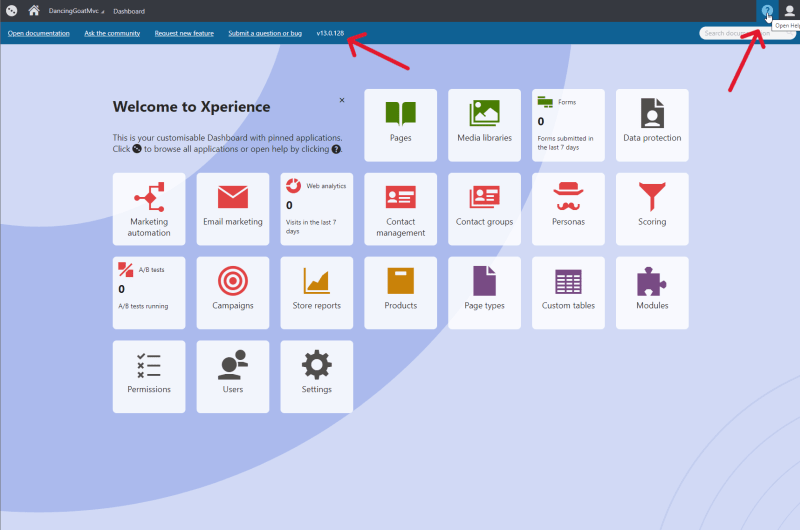This screenshot has width=800, height=530.
Task: Select the Welcome to Xperience heading
Action: 191,107
